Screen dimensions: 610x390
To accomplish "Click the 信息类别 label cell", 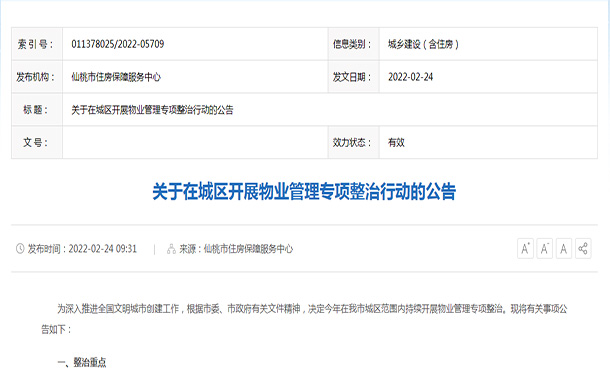I will (x=354, y=44).
